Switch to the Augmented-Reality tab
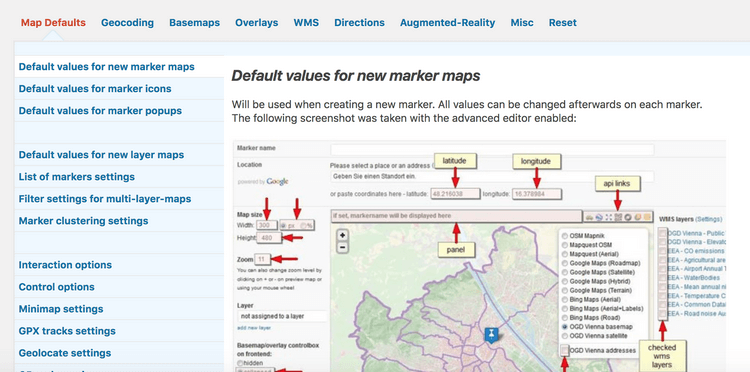Viewport: 750px width, 372px height. [x=448, y=22]
